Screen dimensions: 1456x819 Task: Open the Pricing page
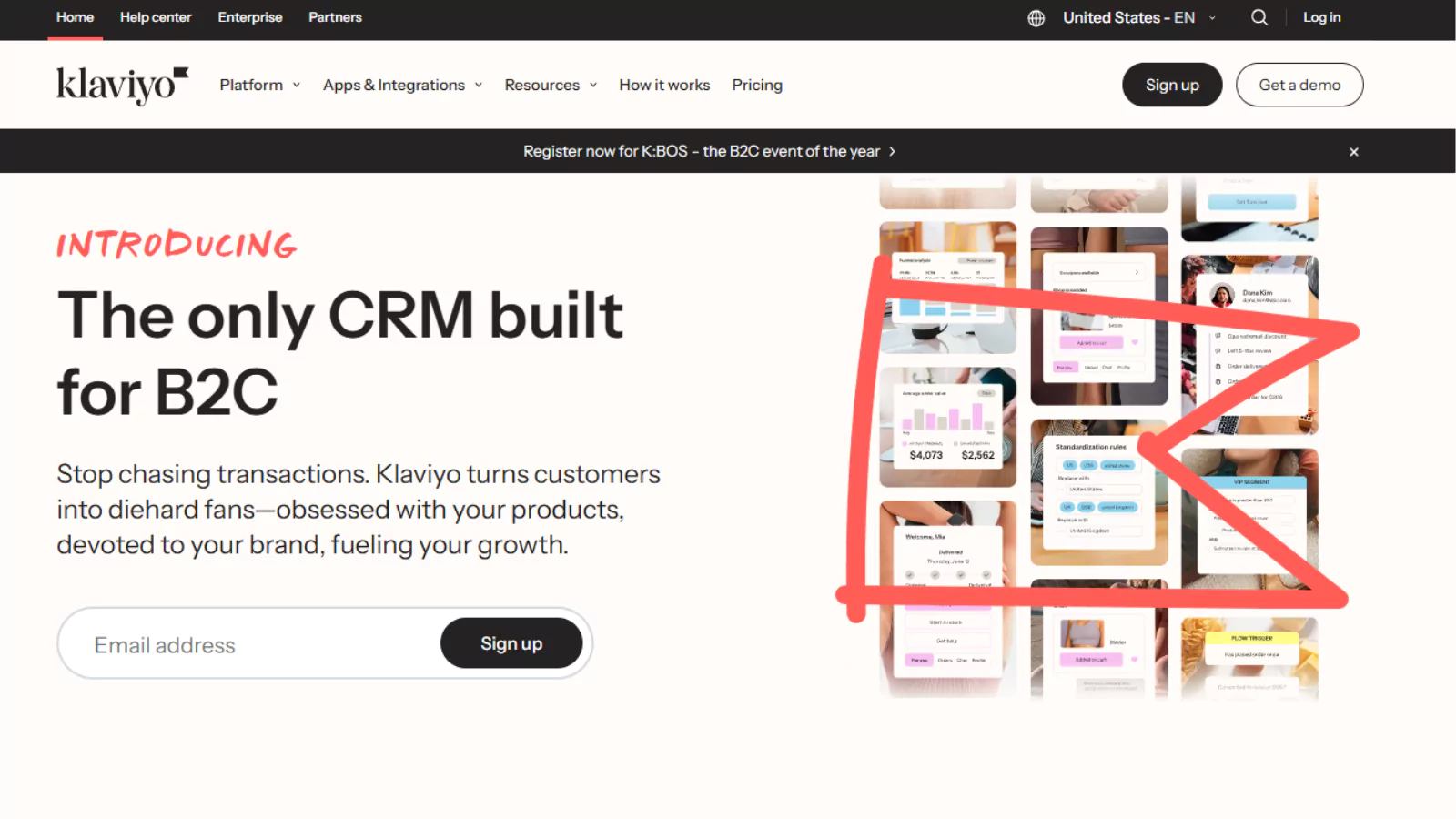[x=757, y=85]
